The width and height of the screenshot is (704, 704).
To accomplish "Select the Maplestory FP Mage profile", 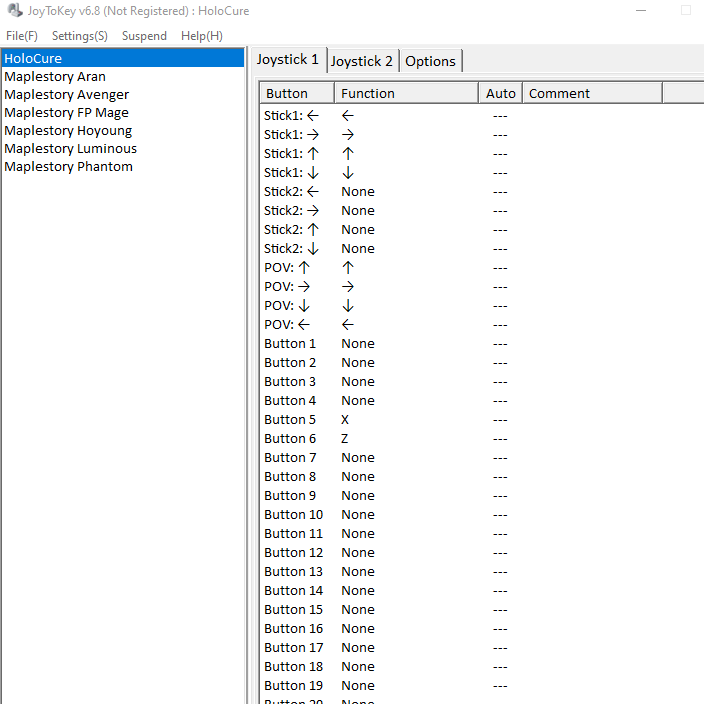I will 123,112.
